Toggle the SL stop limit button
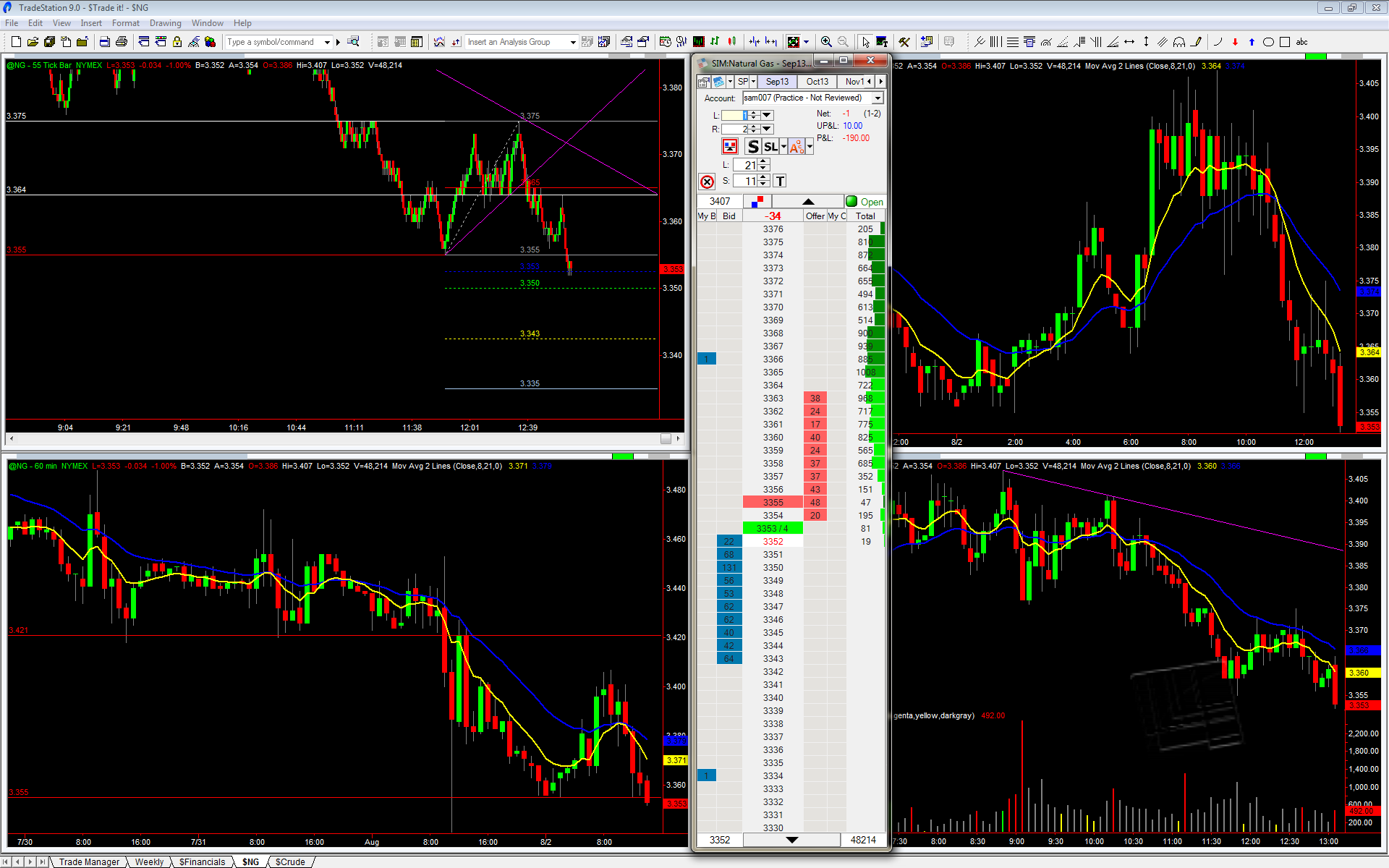 coord(771,147)
